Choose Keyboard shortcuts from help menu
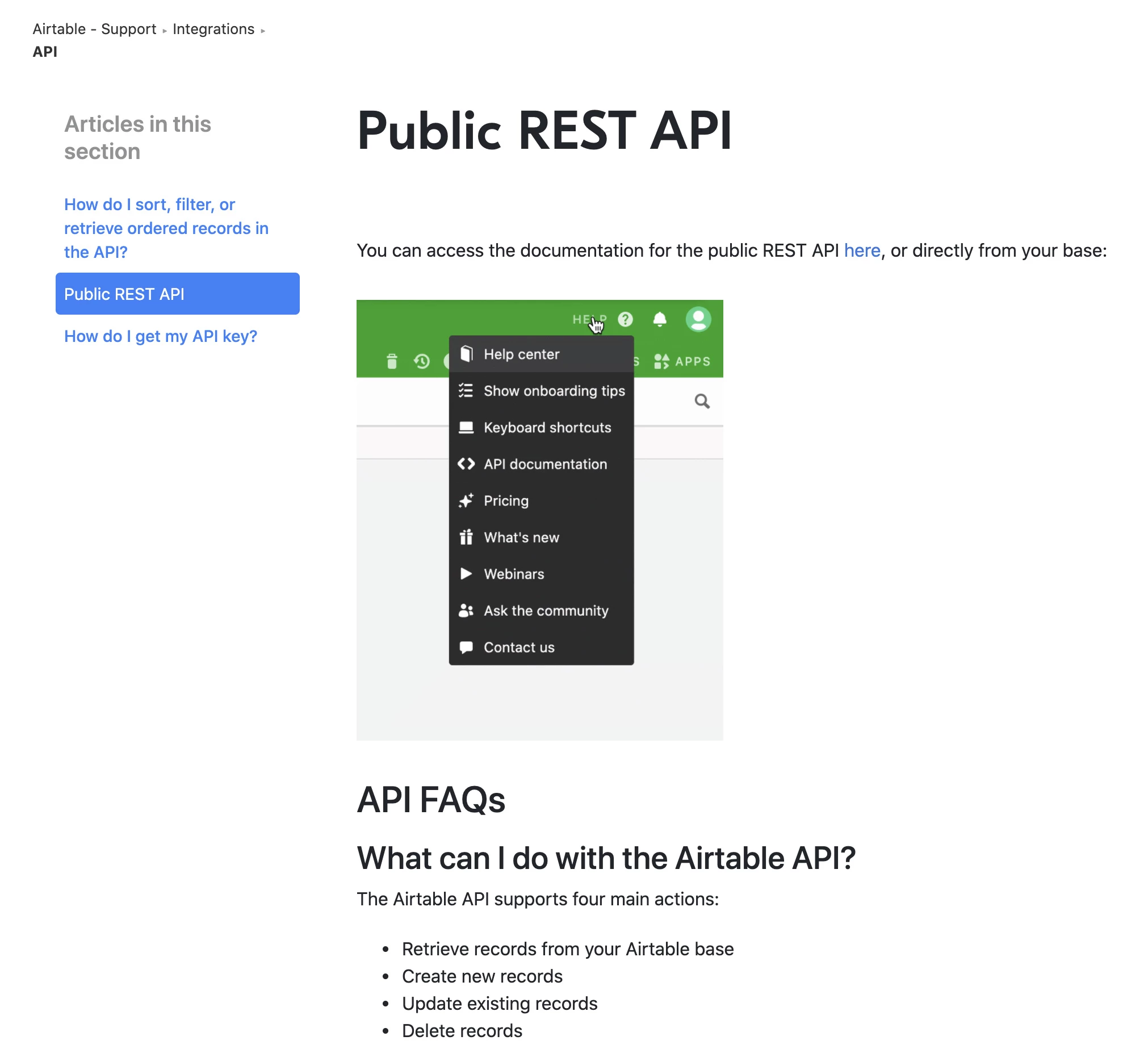This screenshot has width=1148, height=1053. coord(541,427)
